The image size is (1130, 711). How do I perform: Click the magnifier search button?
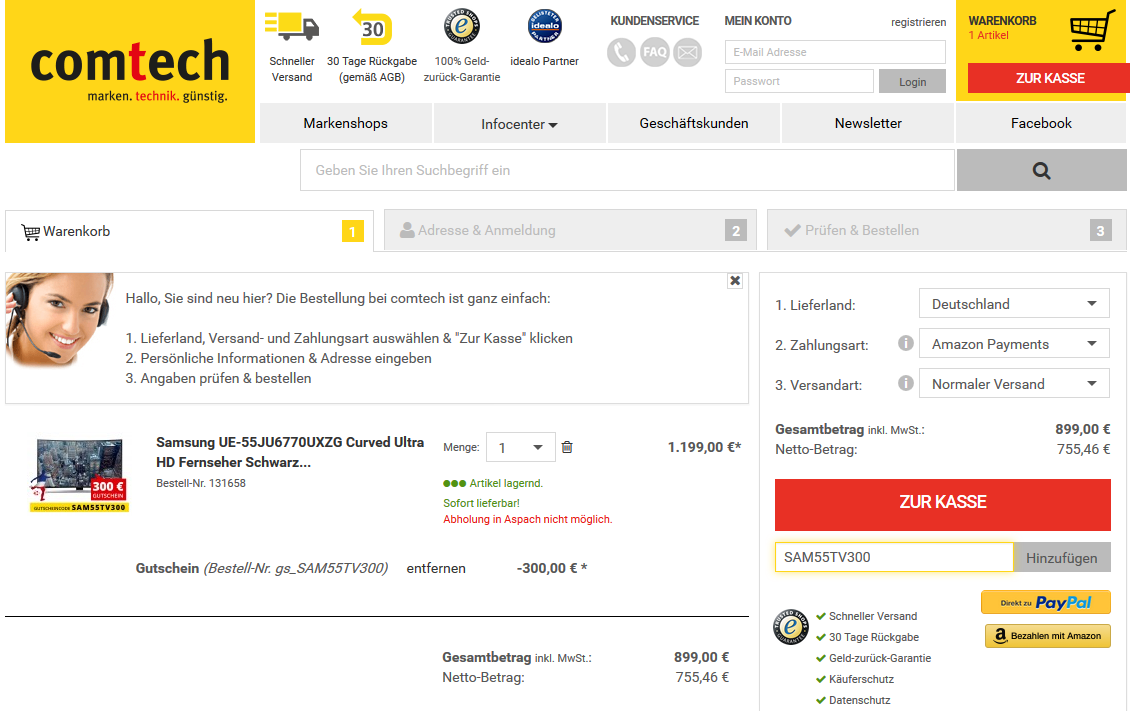1041,171
